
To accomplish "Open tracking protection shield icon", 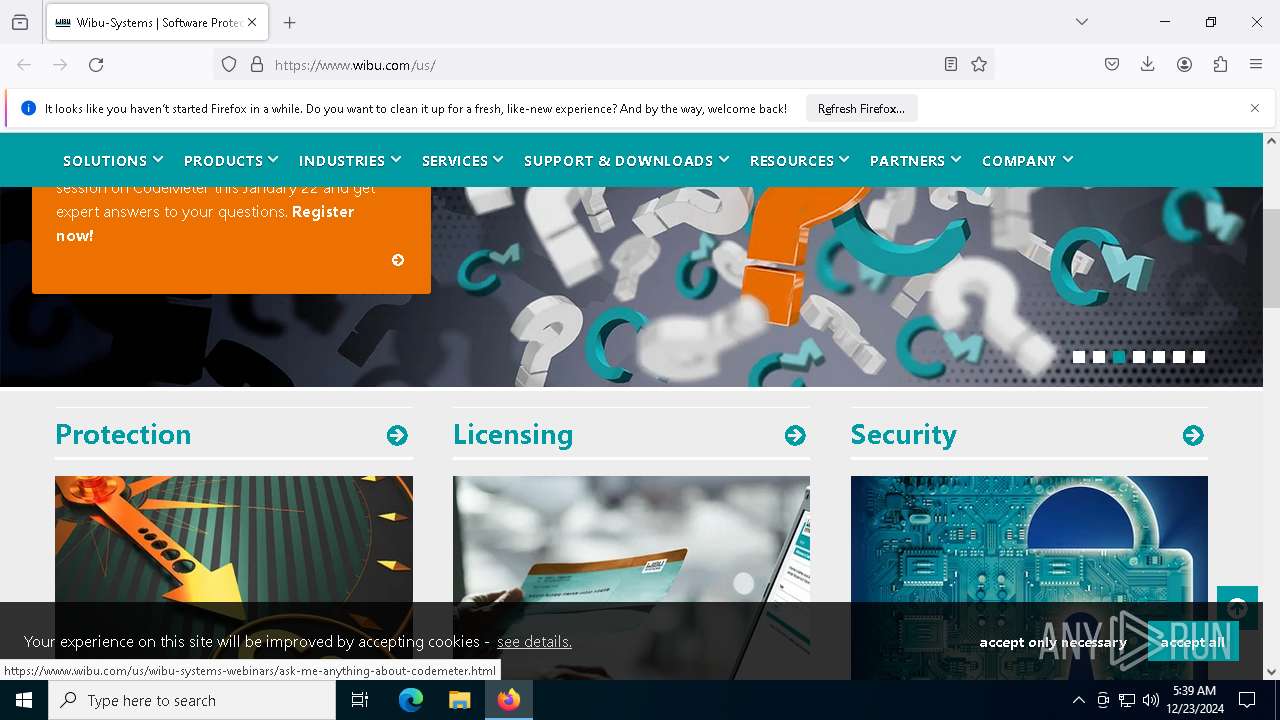I will coord(229,65).
